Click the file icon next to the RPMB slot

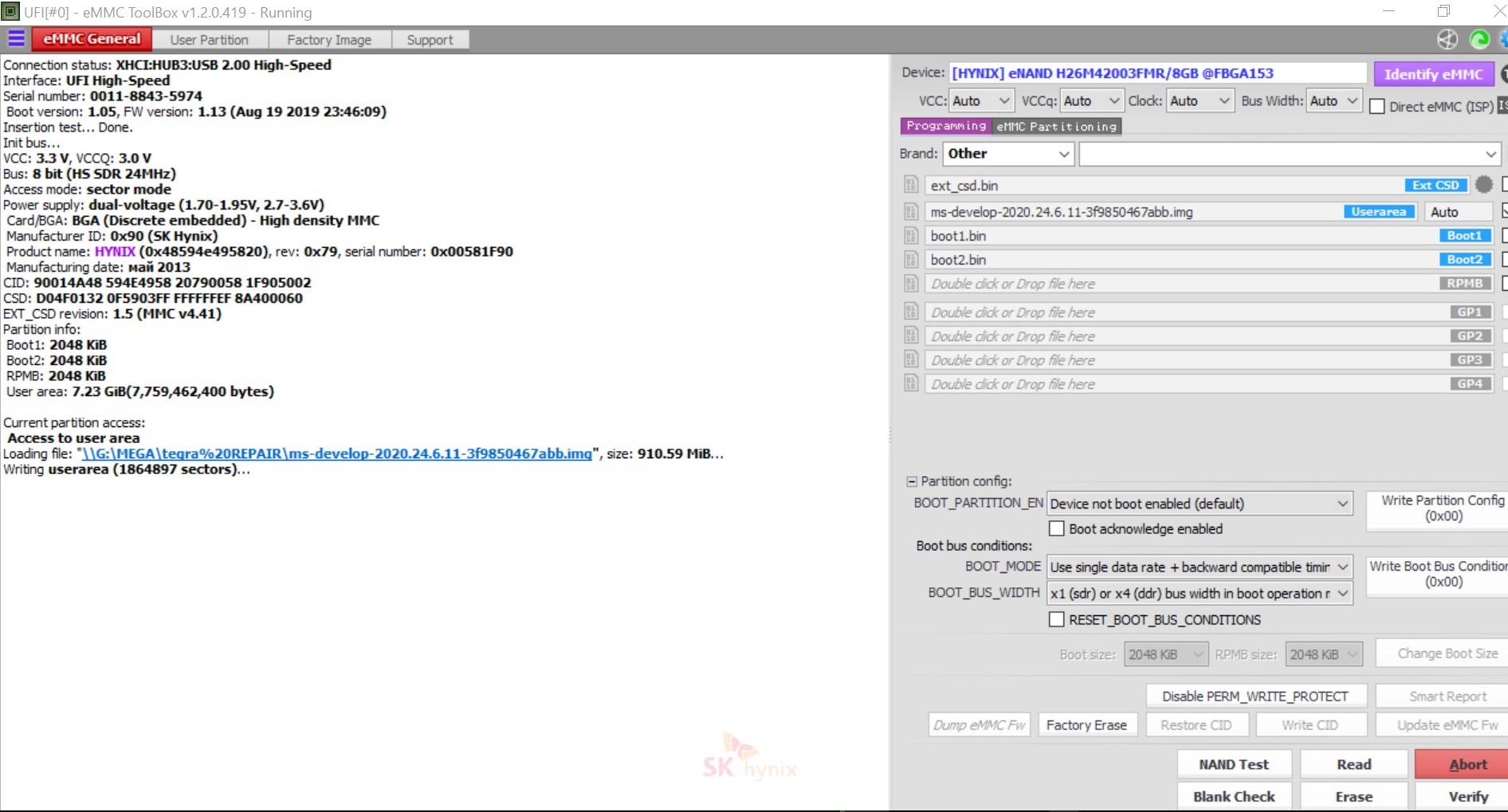tap(911, 284)
